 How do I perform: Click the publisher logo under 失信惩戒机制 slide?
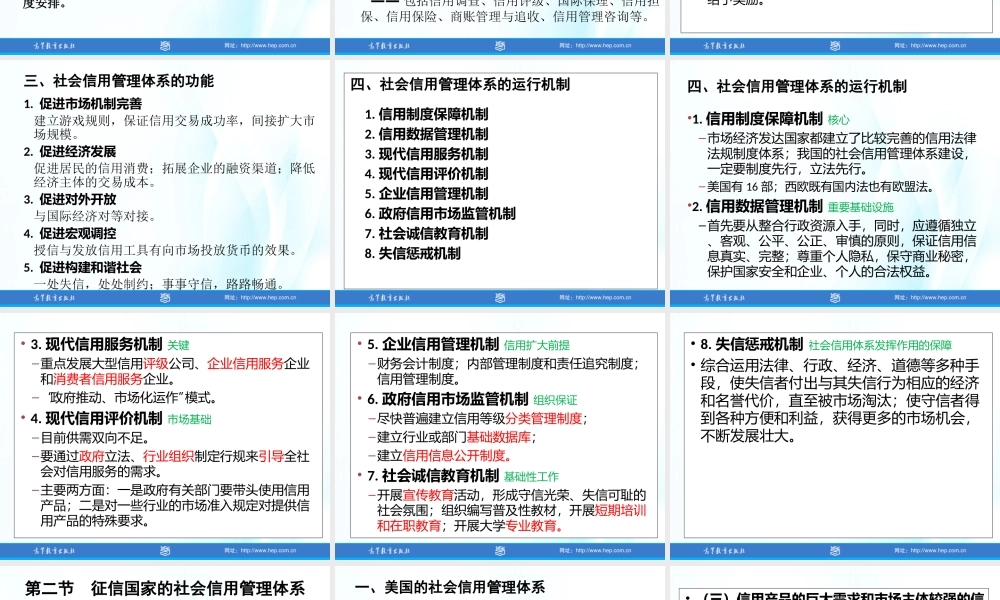[723, 550]
